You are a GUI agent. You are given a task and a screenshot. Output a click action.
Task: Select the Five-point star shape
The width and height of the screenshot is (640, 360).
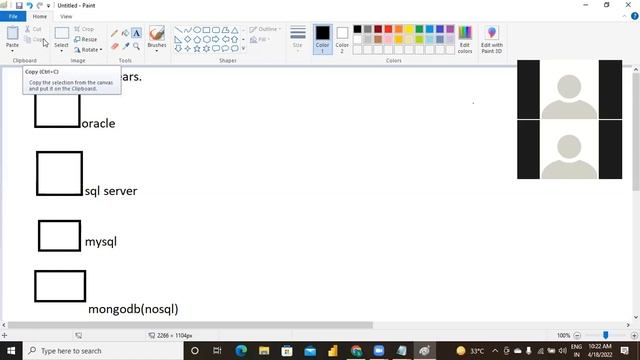pyautogui.click(x=197, y=49)
